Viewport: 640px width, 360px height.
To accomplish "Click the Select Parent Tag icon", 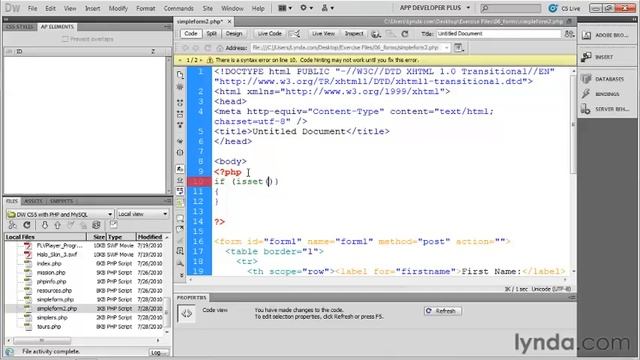I will coord(180,141).
